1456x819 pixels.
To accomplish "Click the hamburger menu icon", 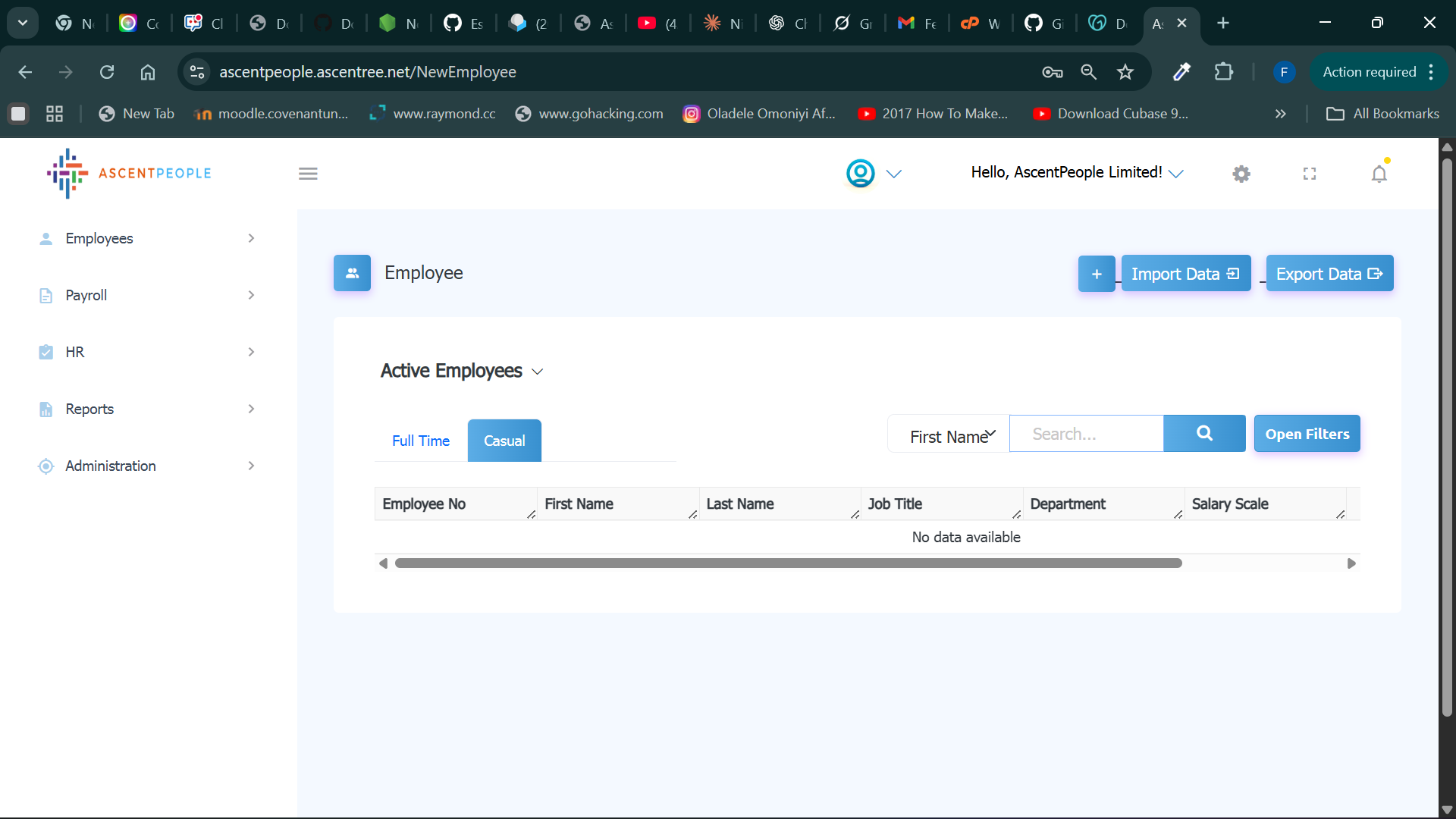I will (308, 174).
